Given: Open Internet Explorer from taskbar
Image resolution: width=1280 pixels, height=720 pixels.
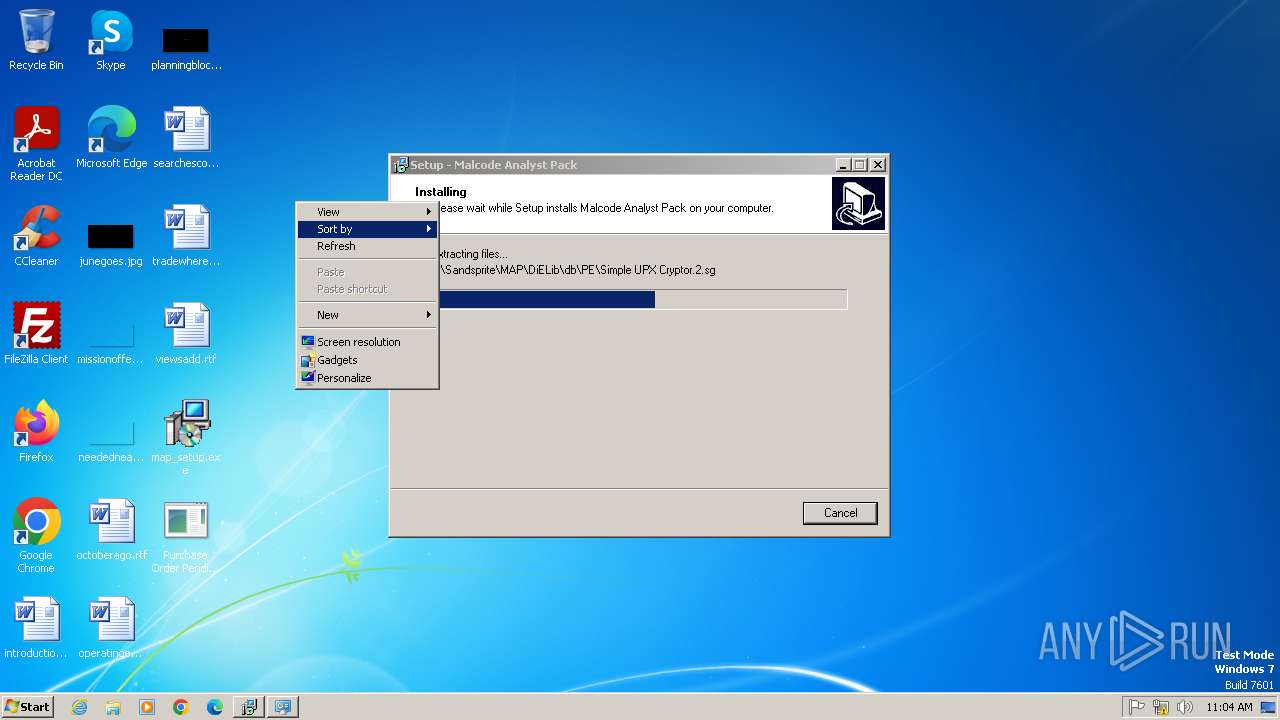Looking at the screenshot, I should [79, 707].
